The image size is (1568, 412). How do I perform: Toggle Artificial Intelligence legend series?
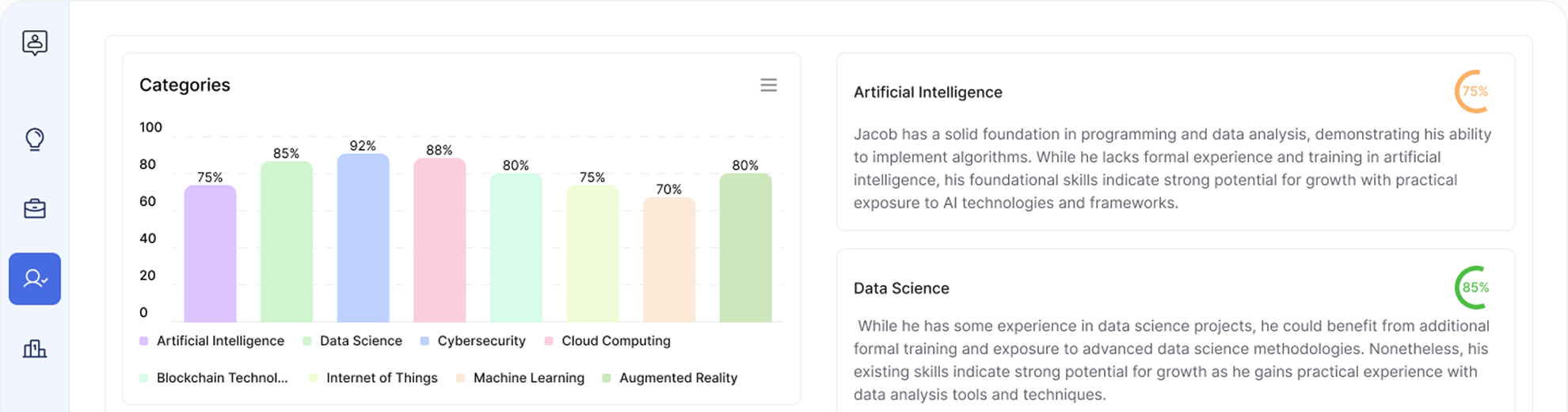coord(211,341)
